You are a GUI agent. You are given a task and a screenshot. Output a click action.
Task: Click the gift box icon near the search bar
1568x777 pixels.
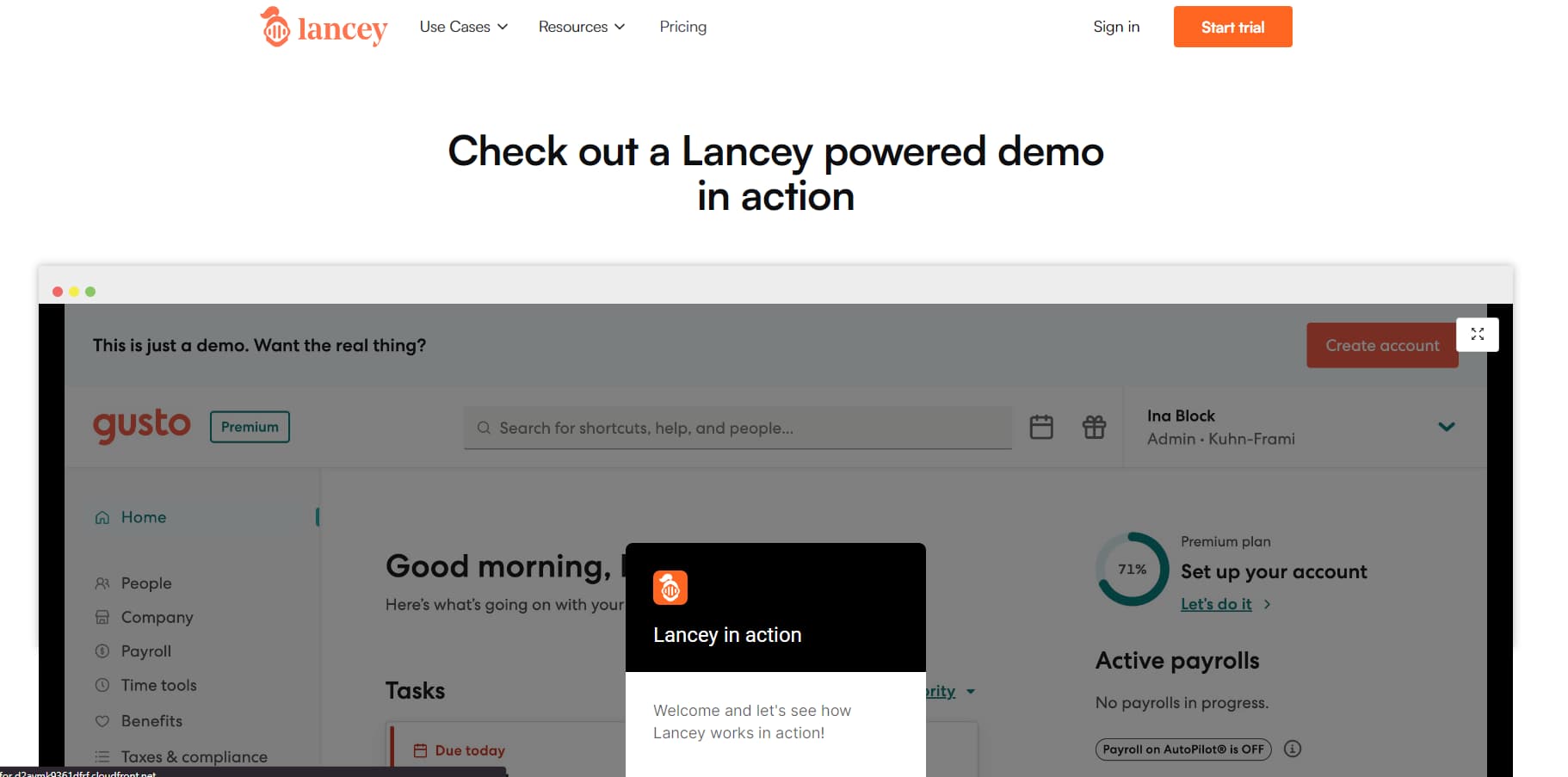click(x=1094, y=427)
